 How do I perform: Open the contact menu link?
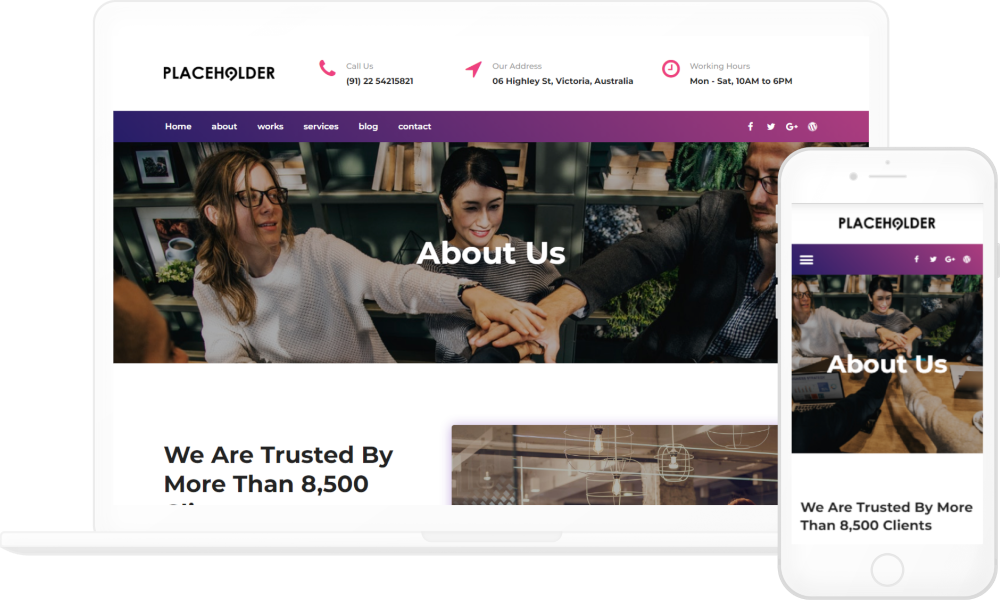(415, 126)
